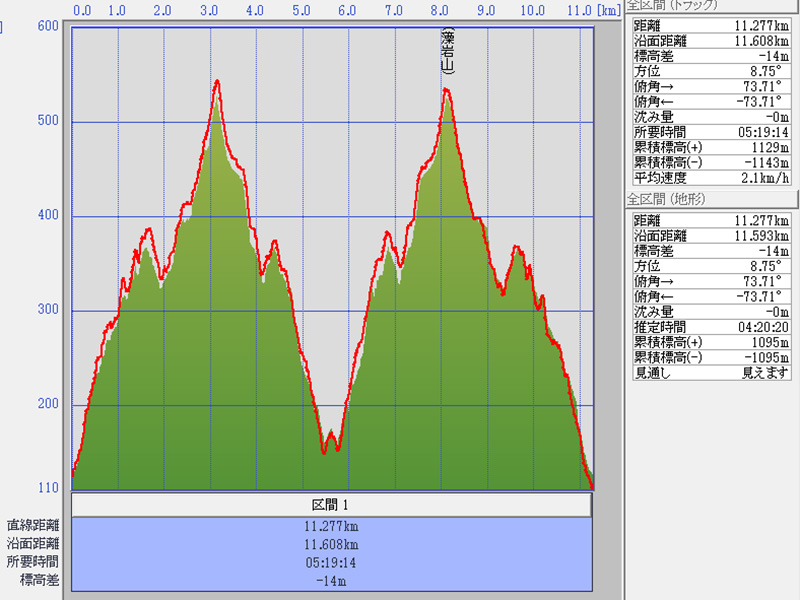
Task: Click 所要時間 05:19:14 in the bottom table
Action: pyautogui.click(x=331, y=562)
